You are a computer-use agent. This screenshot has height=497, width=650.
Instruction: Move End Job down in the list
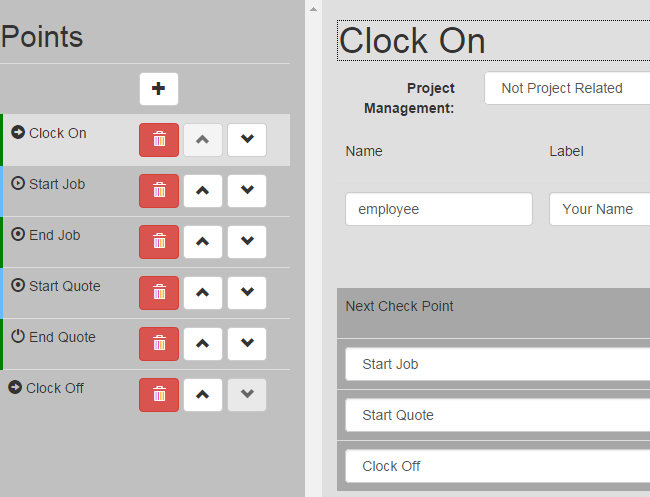point(247,242)
